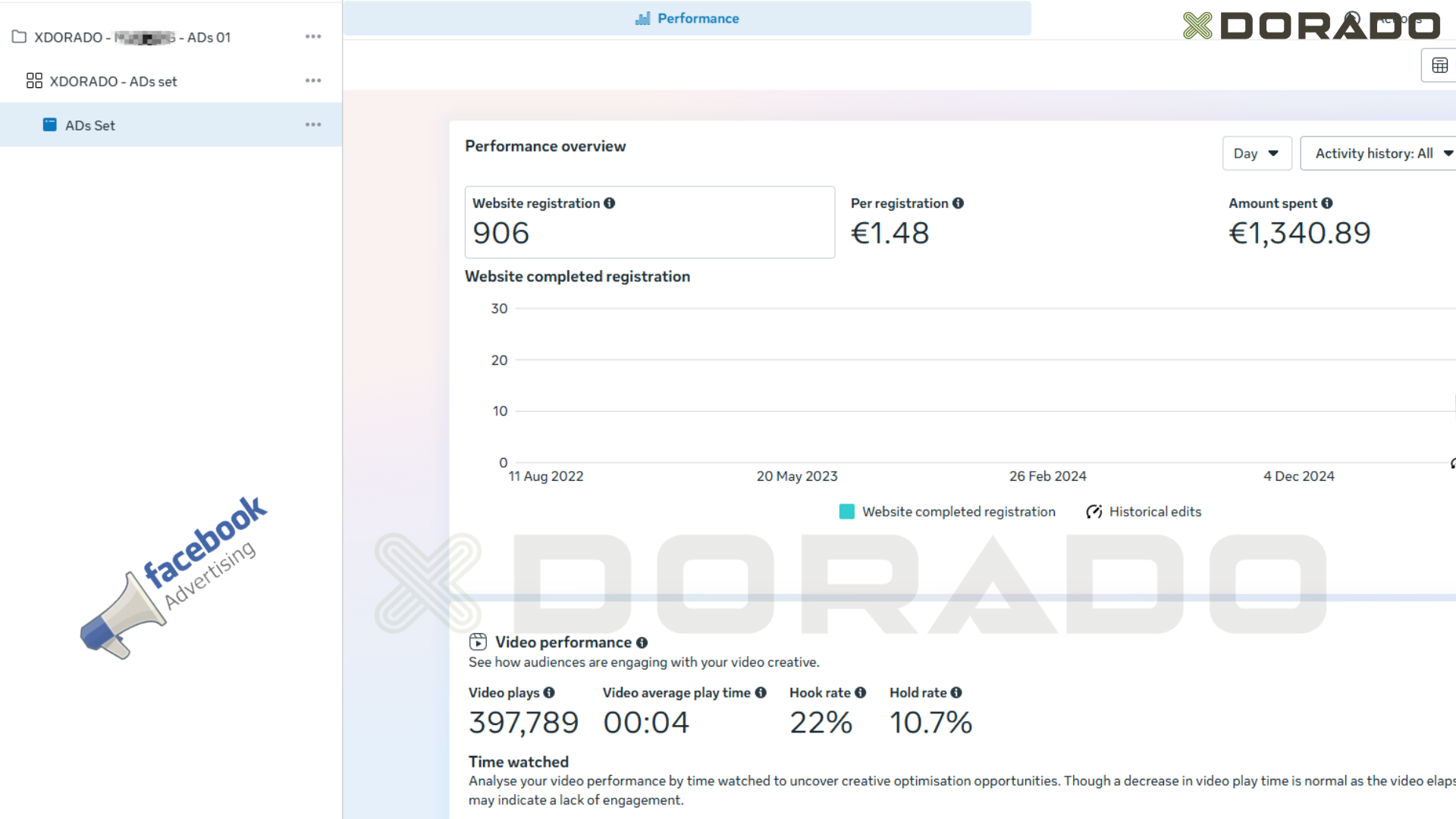Click the info icon next to Website registration
Image resolution: width=1456 pixels, height=819 pixels.
click(609, 203)
